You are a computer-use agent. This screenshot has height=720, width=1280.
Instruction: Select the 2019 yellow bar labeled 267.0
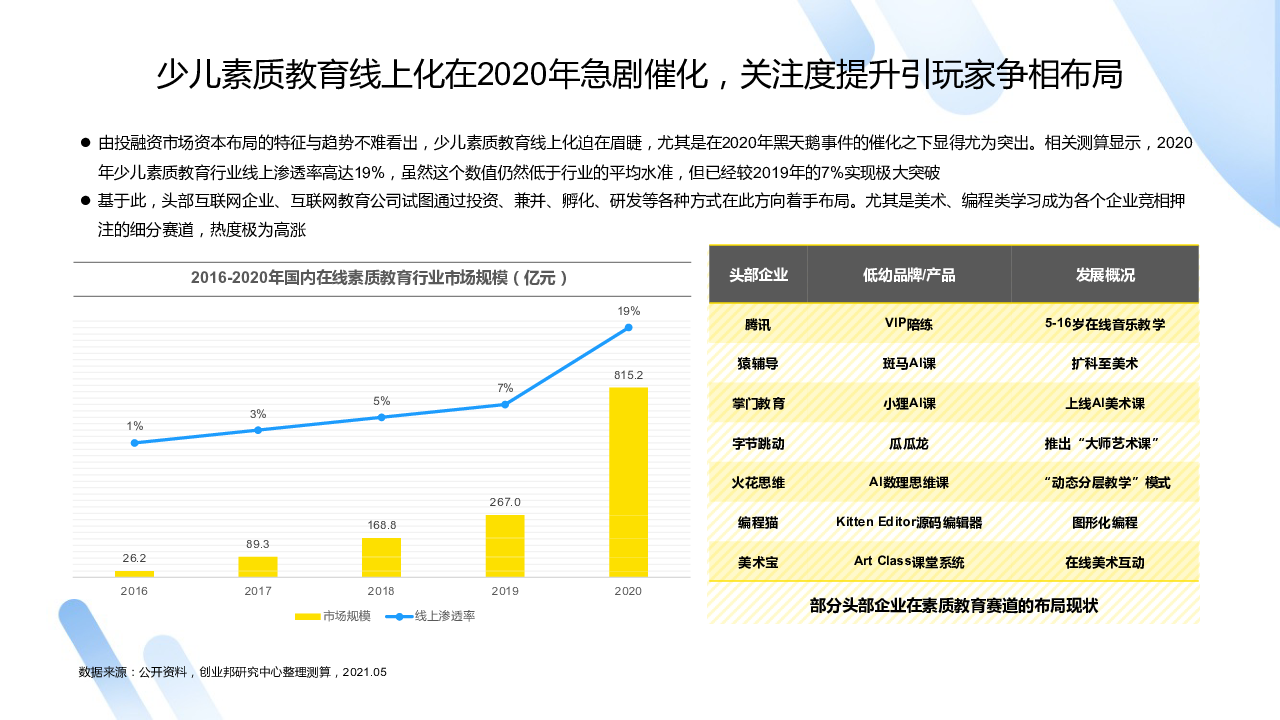505,546
